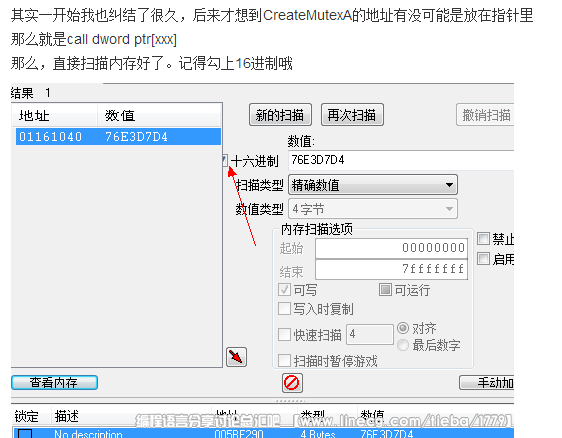This screenshot has width=562, height=438.
Task: Select the 对齐 alignment radio button
Action: [x=403, y=328]
